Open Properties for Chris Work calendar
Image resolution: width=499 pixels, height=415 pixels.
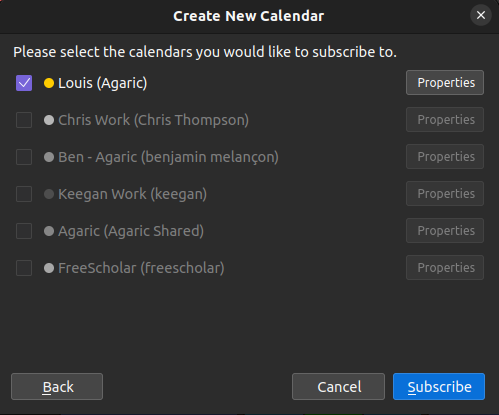click(445, 120)
